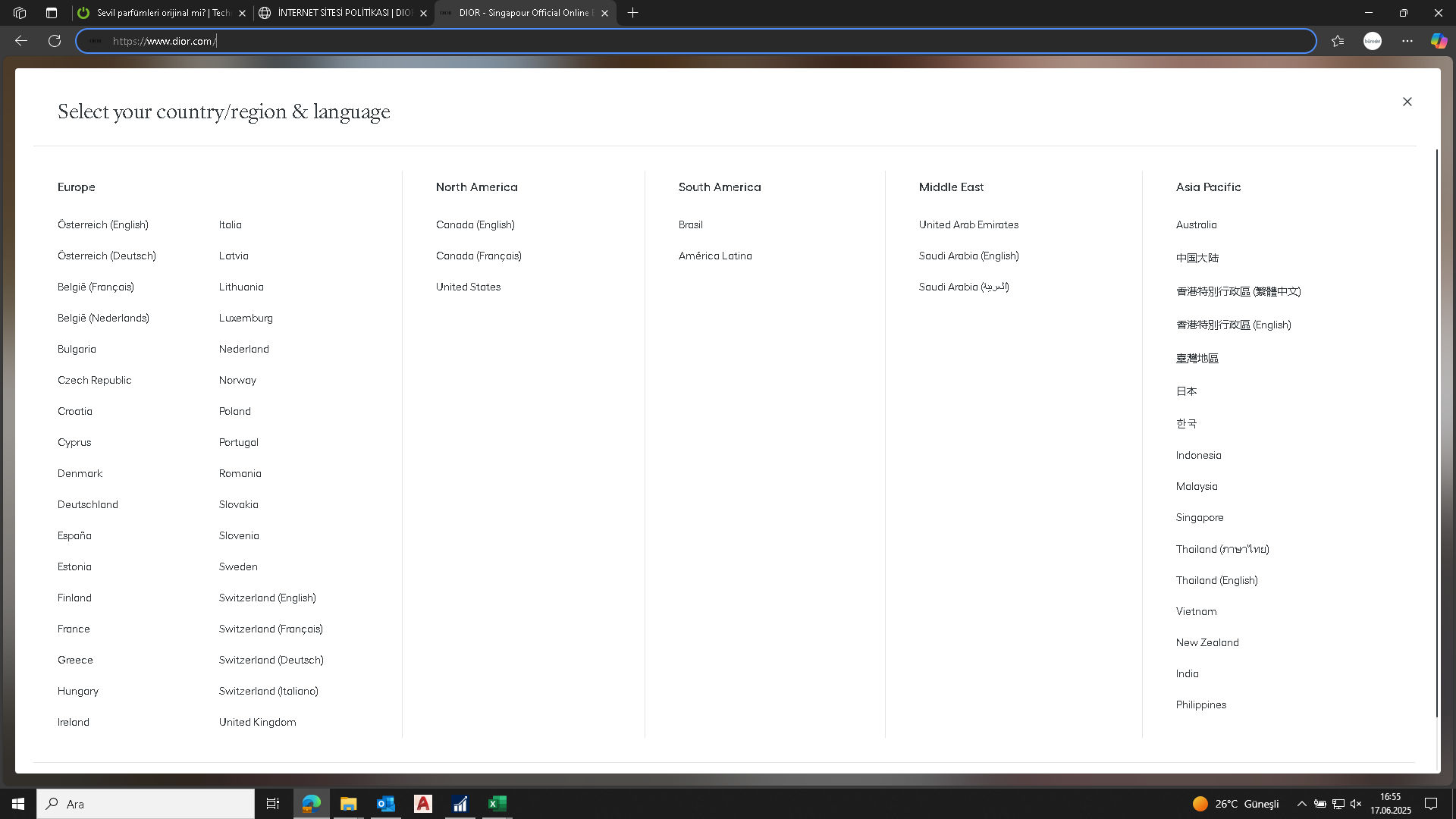The width and height of the screenshot is (1456, 819).
Task: Open Excel from the taskbar
Action: coord(497,804)
